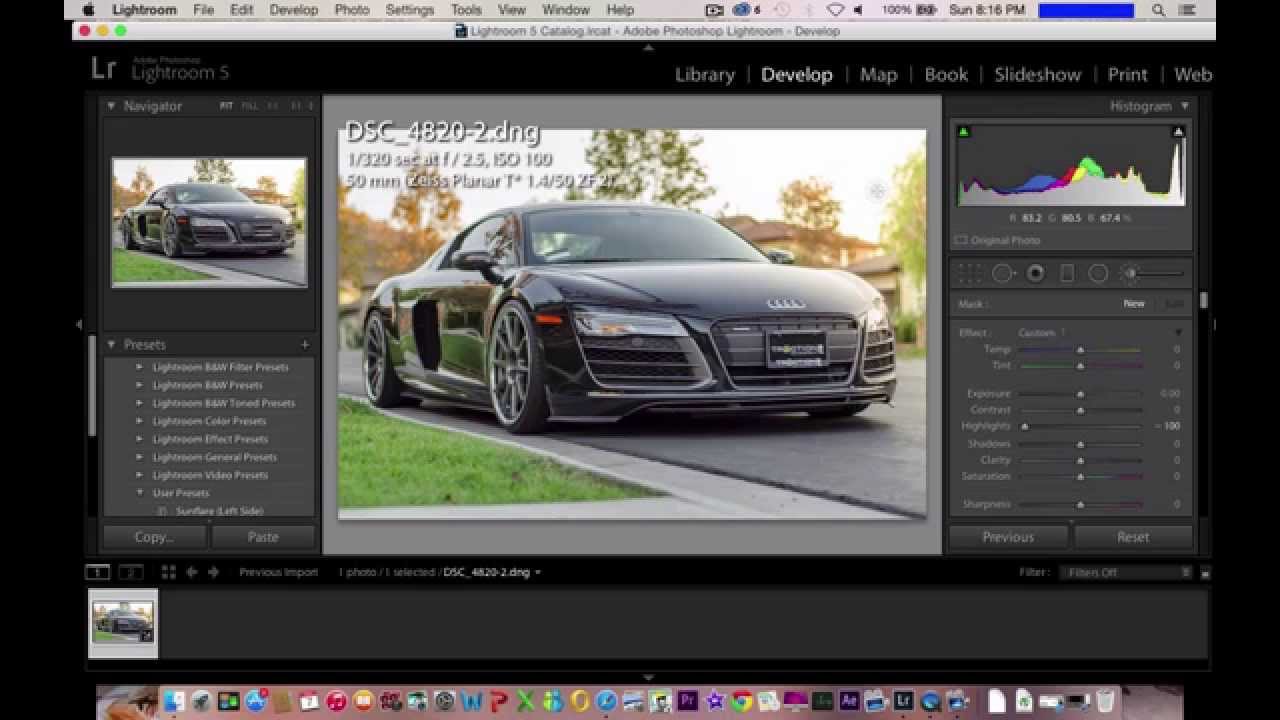The image size is (1280, 720).
Task: Collapse the User Presets folder
Action: [x=140, y=493]
